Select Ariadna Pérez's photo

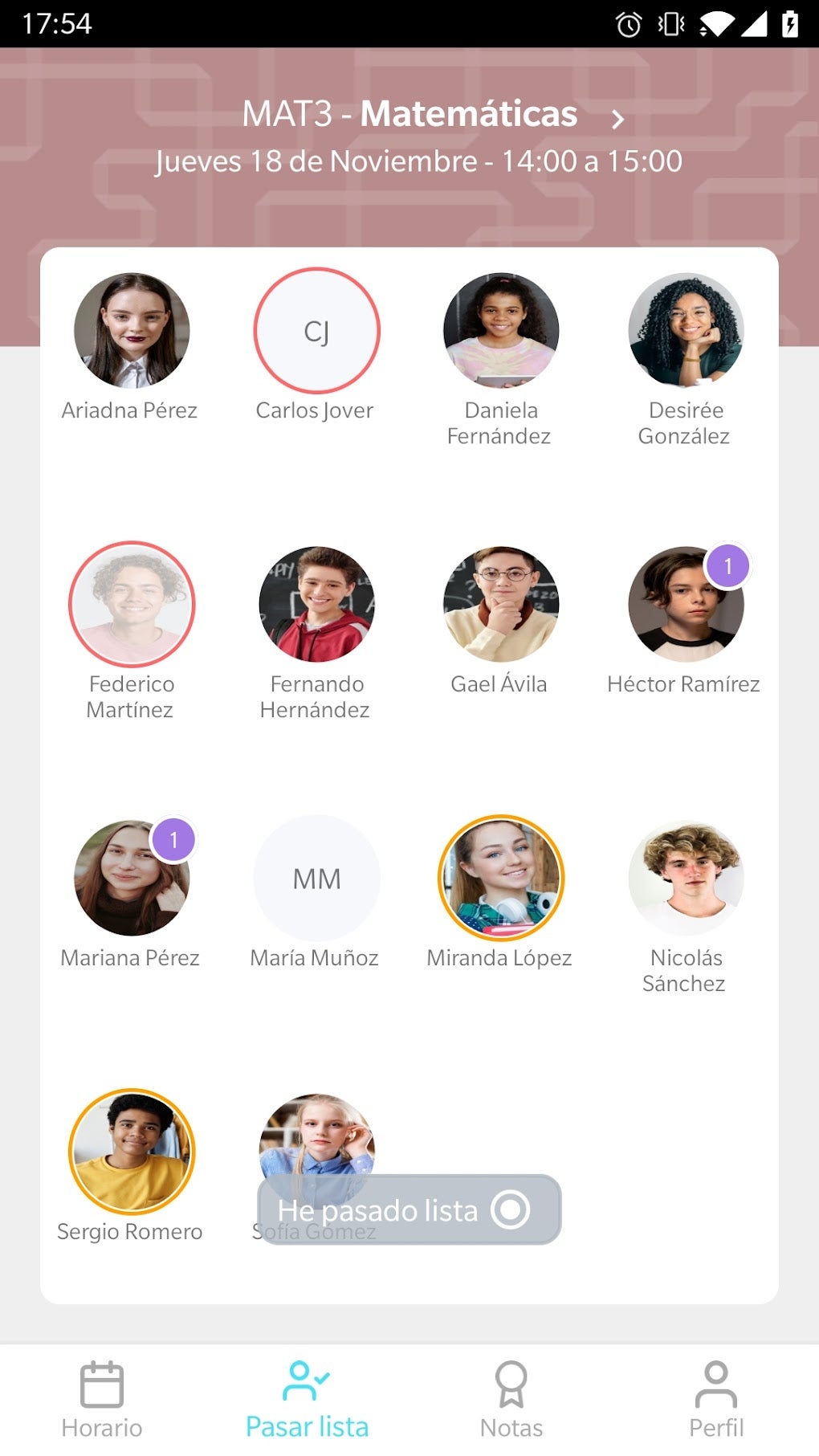coord(132,331)
